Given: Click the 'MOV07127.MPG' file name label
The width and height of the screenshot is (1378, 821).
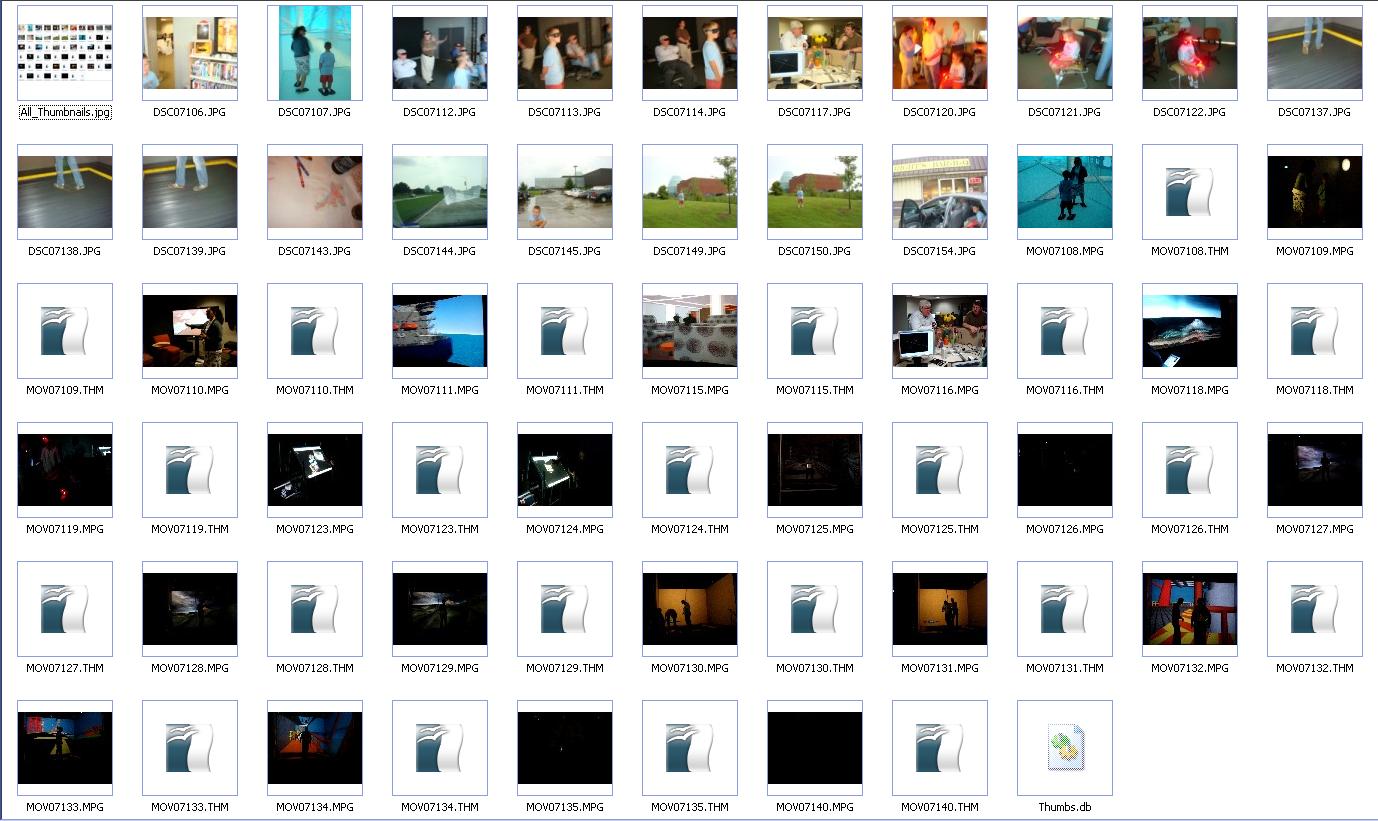Looking at the screenshot, I should 1315,529.
